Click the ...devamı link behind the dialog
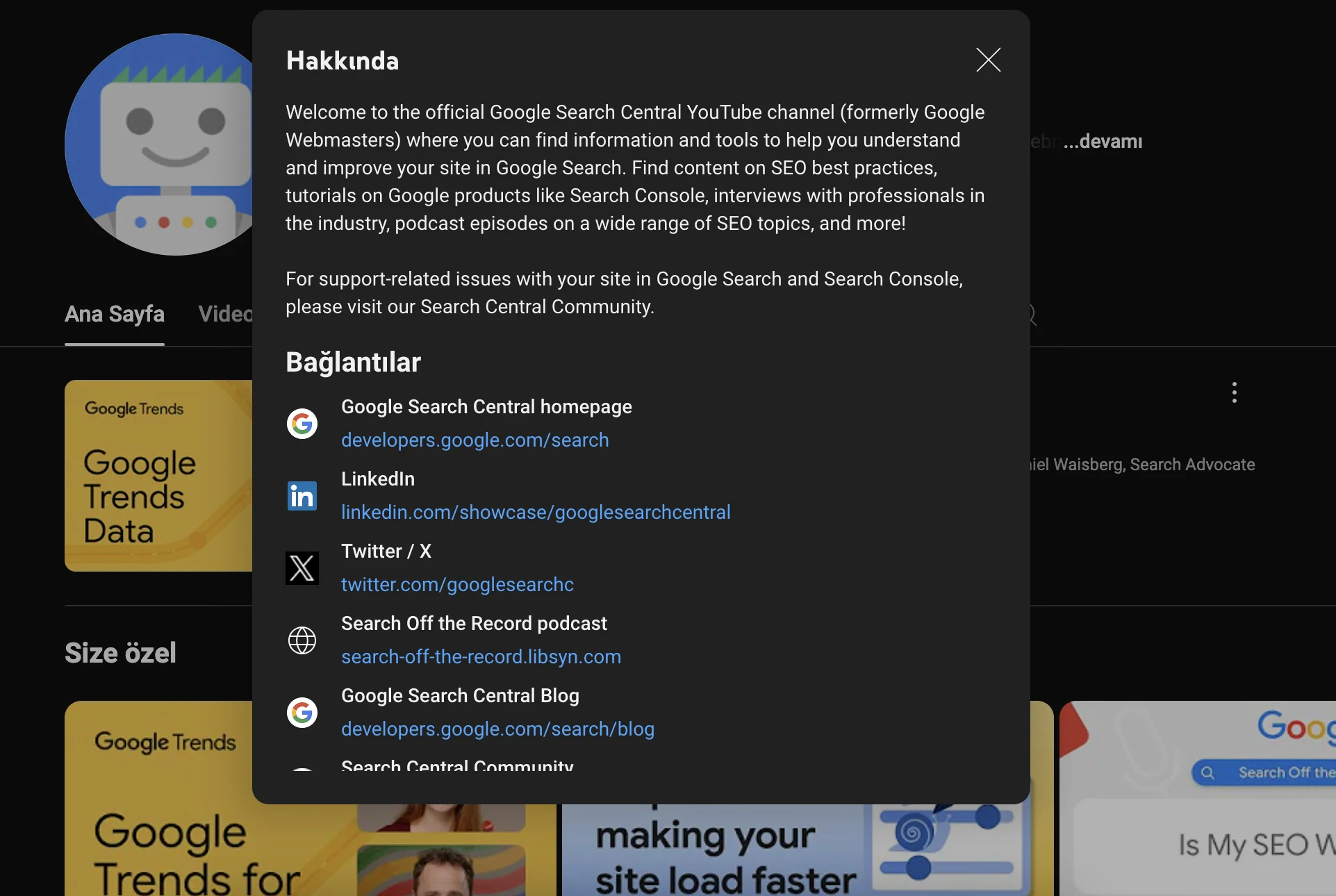1336x896 pixels. tap(1103, 142)
